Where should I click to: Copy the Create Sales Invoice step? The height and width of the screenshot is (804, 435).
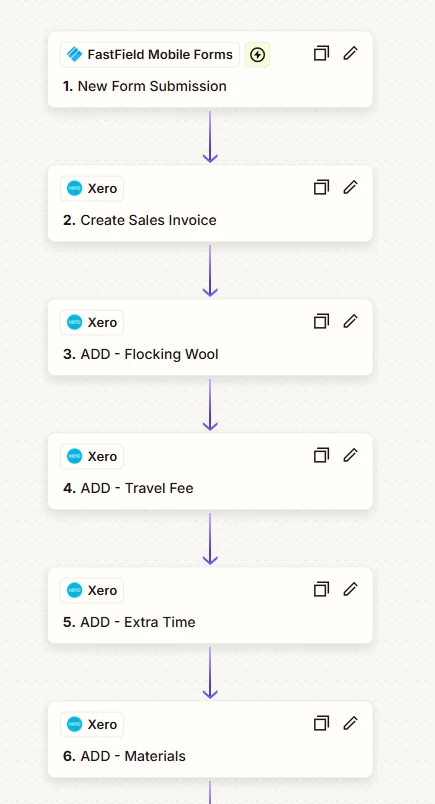[321, 187]
